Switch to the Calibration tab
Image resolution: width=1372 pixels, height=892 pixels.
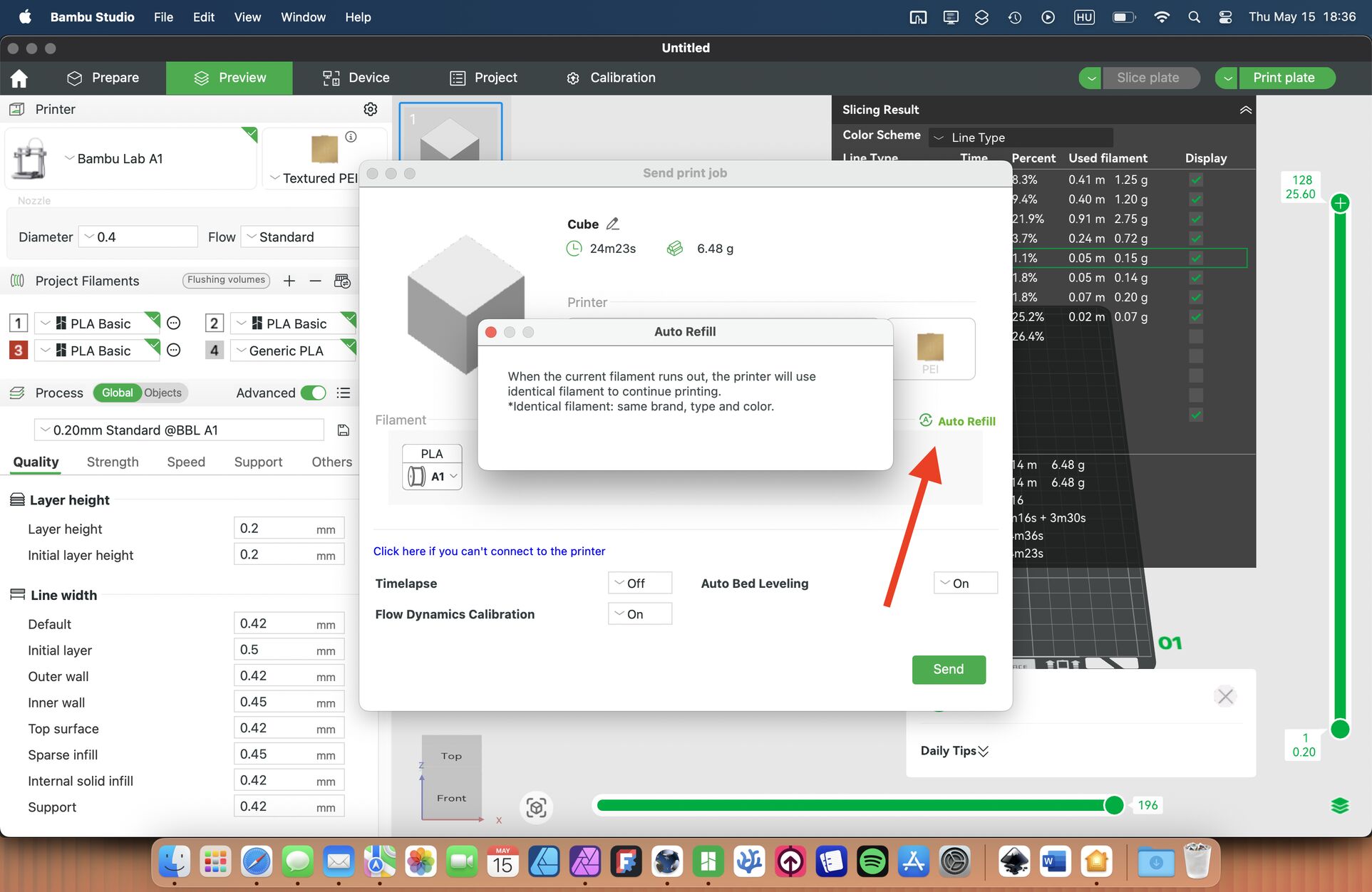pos(611,78)
